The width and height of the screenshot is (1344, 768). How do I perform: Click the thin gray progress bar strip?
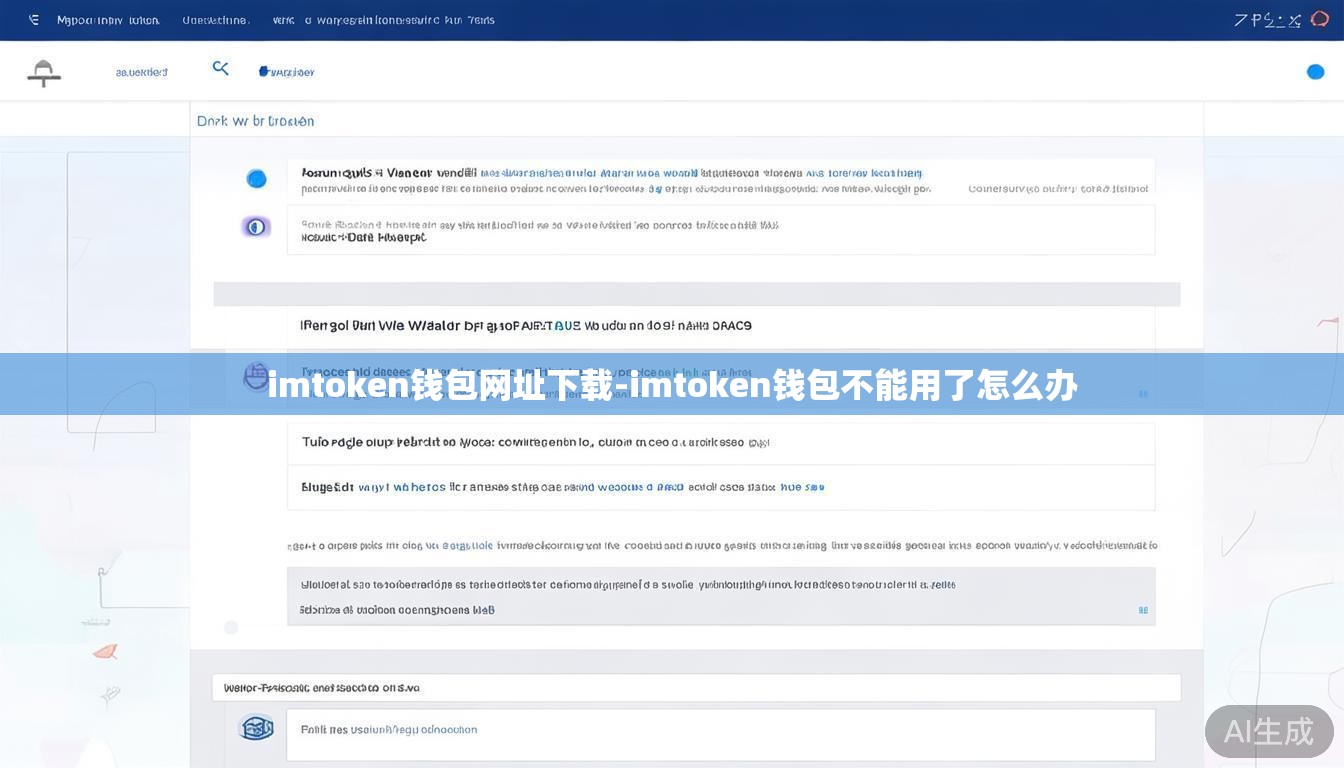[x=697, y=293]
